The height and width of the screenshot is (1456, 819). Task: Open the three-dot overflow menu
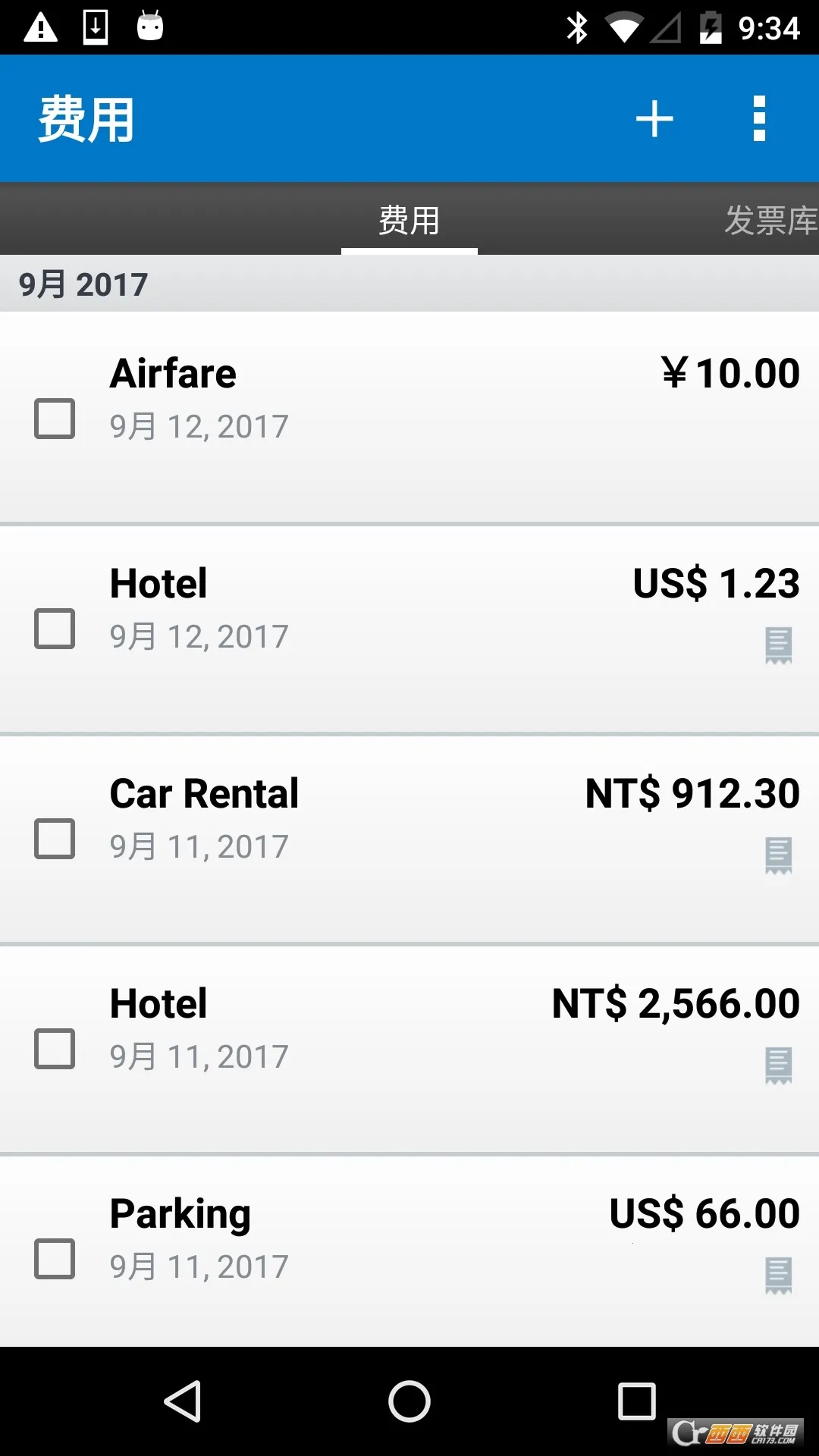759,119
